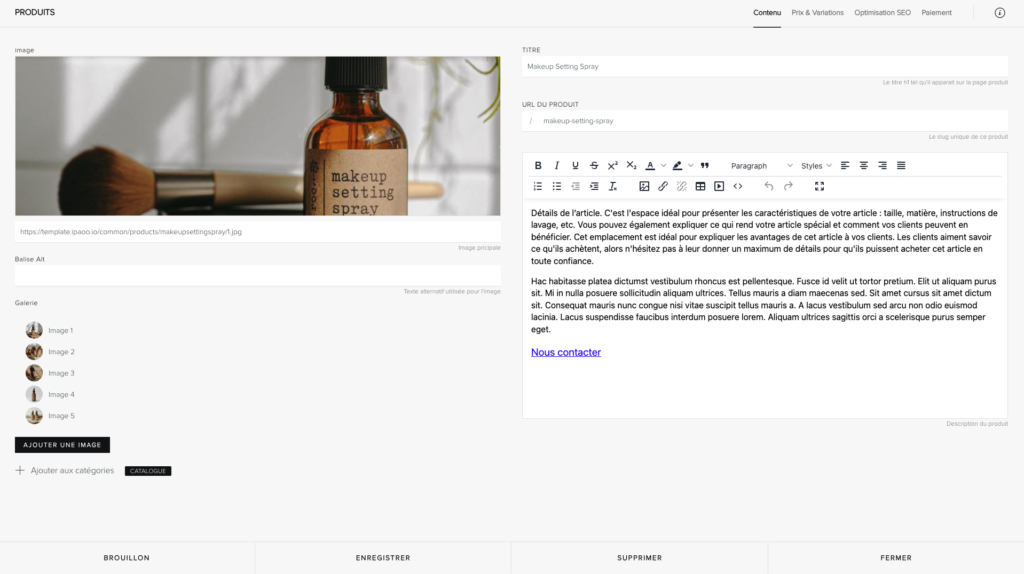Click the Fermer button
Image resolution: width=1024 pixels, height=574 pixels.
(x=896, y=558)
